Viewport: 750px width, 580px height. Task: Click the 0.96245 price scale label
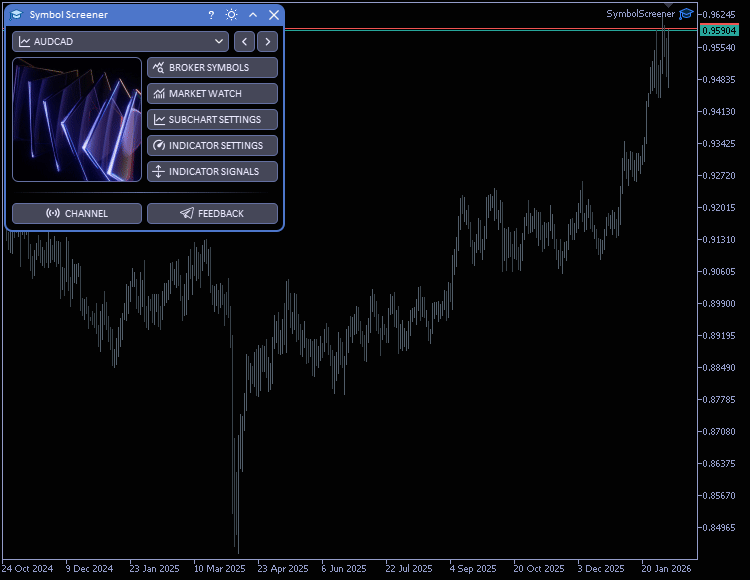click(x=719, y=15)
